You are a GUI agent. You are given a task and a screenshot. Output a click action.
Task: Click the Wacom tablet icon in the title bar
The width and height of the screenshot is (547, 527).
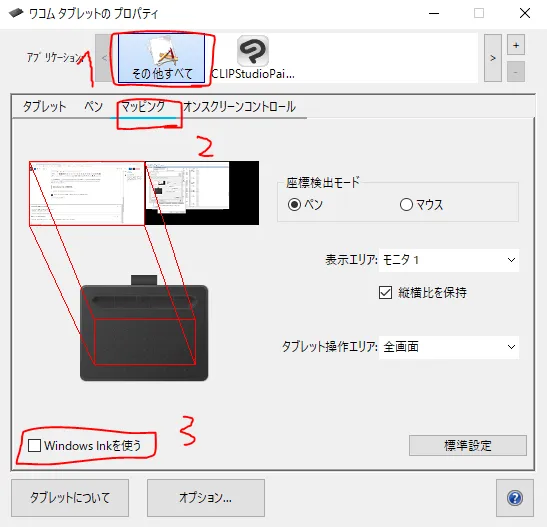click(x=16, y=13)
